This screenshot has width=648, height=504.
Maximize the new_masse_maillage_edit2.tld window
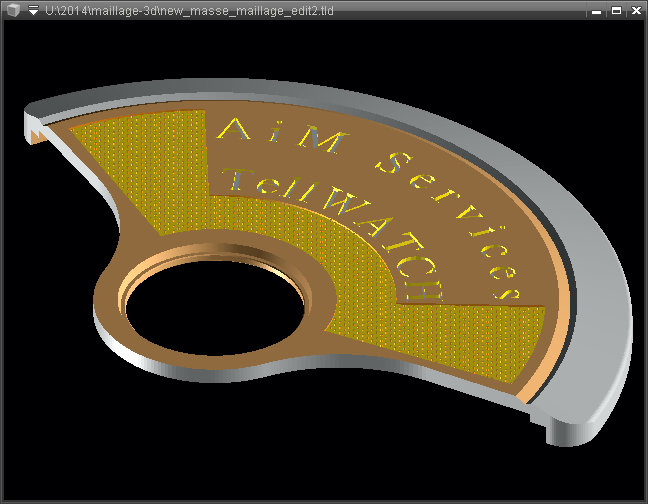point(616,11)
